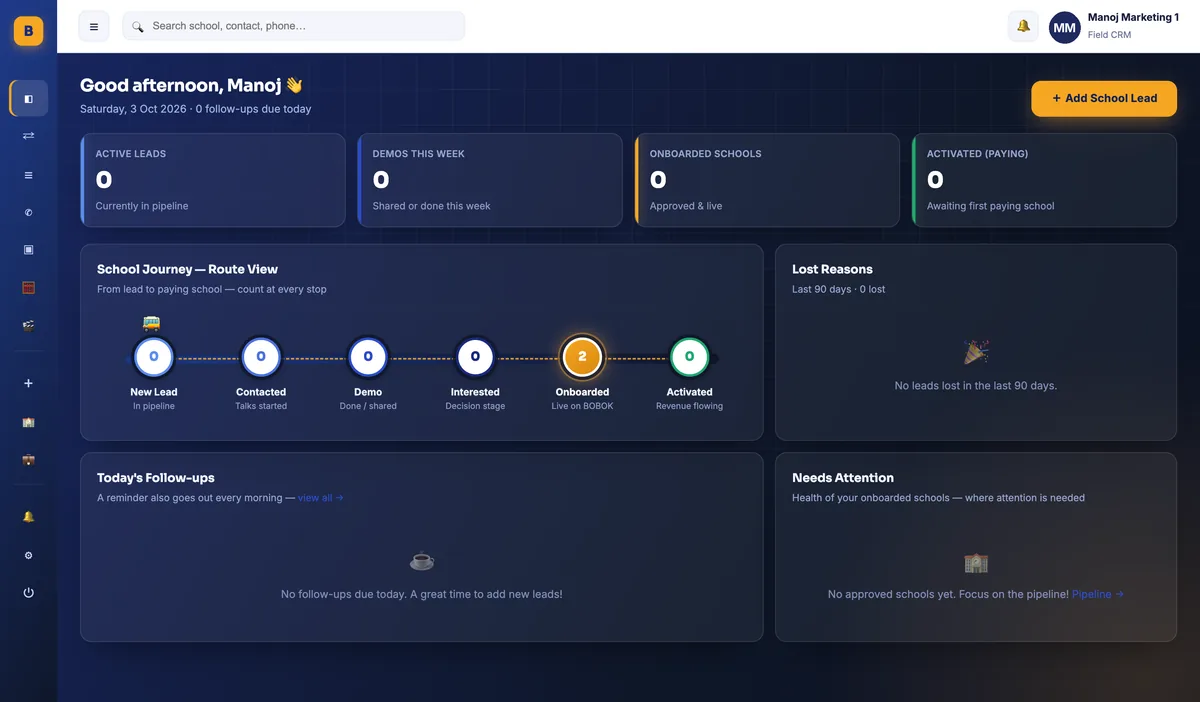Click the "Today's Follow-ups" heading
The height and width of the screenshot is (702, 1200).
tap(155, 478)
